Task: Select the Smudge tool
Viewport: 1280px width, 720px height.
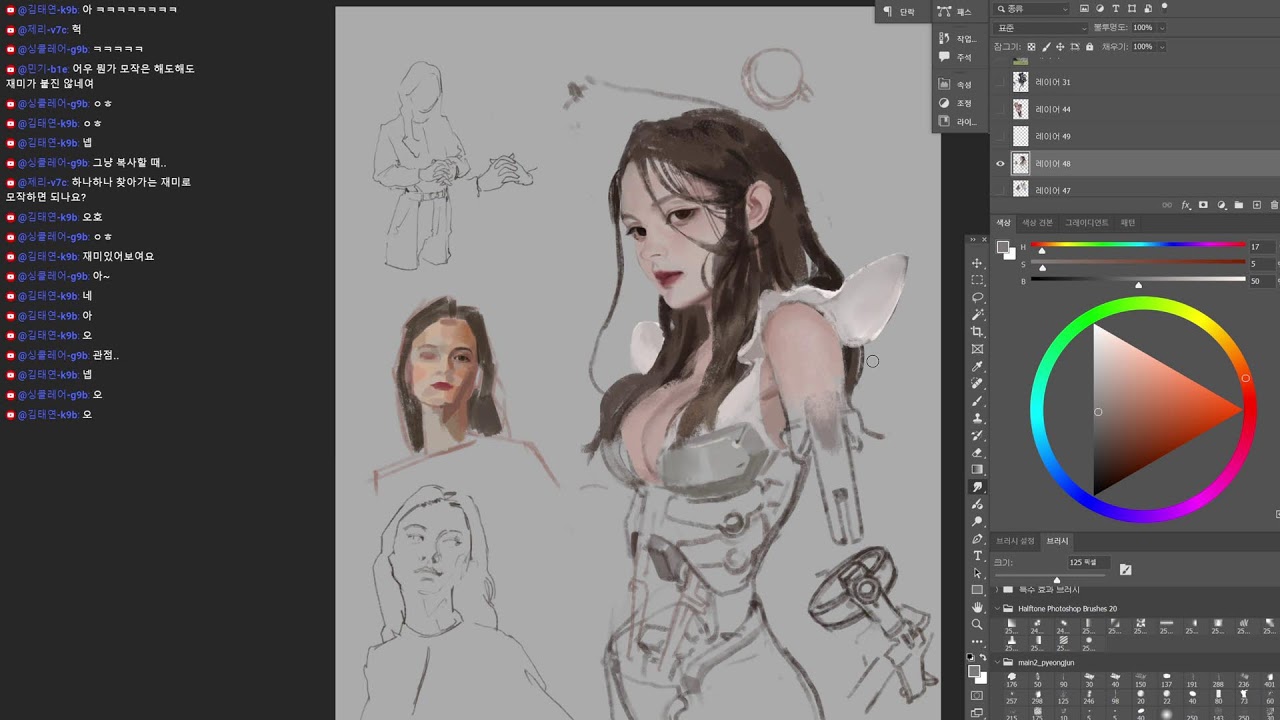Action: (x=977, y=487)
